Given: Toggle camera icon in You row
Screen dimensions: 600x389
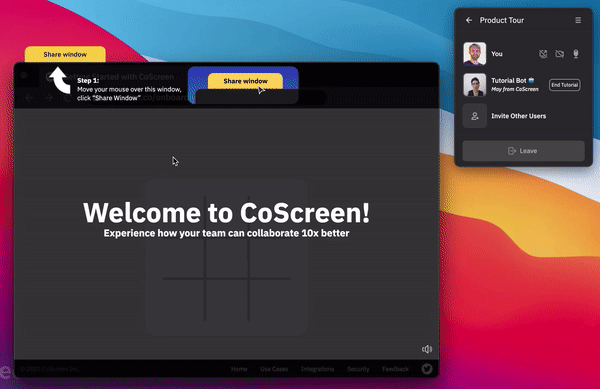Looking at the screenshot, I should tap(559, 54).
